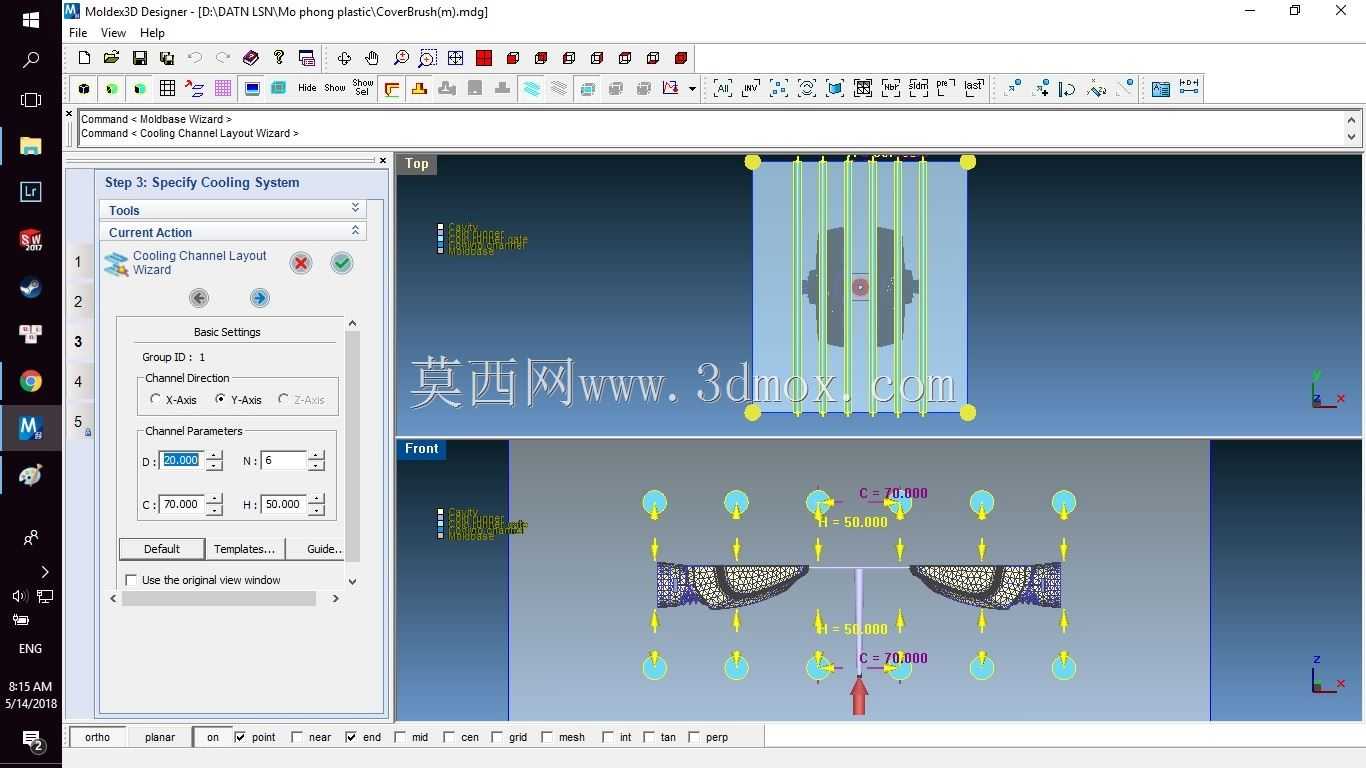Screen dimensions: 1366x768
Task: Switch to the four-viewport red grid layout
Action: click(484, 58)
